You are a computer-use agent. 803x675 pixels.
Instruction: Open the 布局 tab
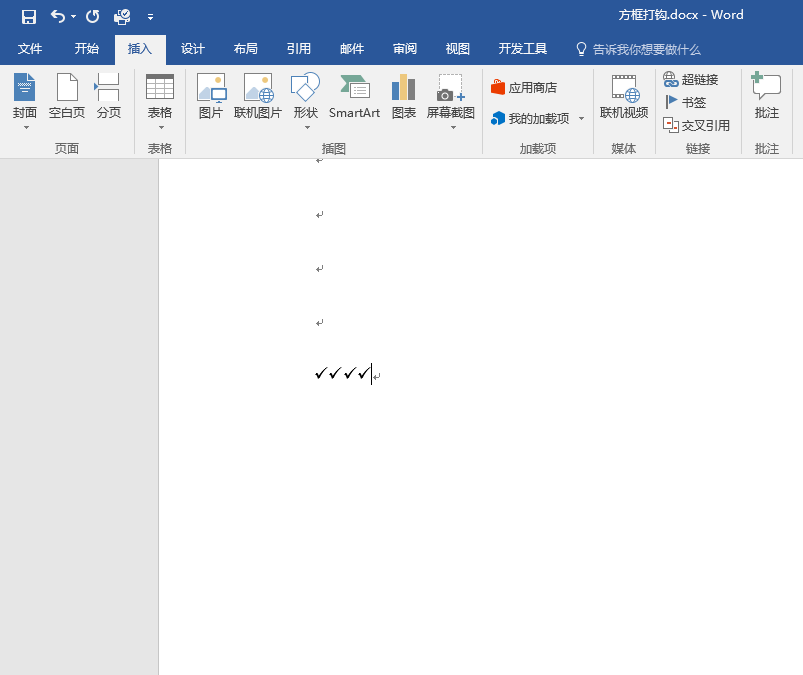point(246,49)
